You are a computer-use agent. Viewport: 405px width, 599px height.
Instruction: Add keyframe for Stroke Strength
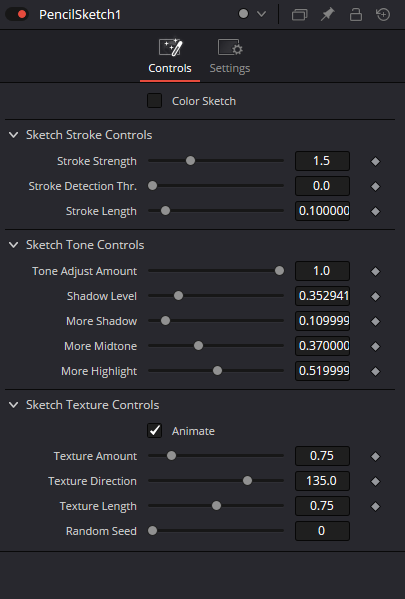376,162
